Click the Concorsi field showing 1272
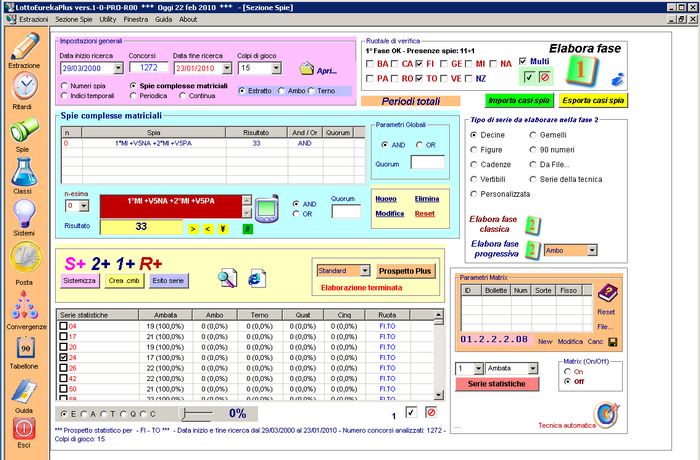 point(149,67)
